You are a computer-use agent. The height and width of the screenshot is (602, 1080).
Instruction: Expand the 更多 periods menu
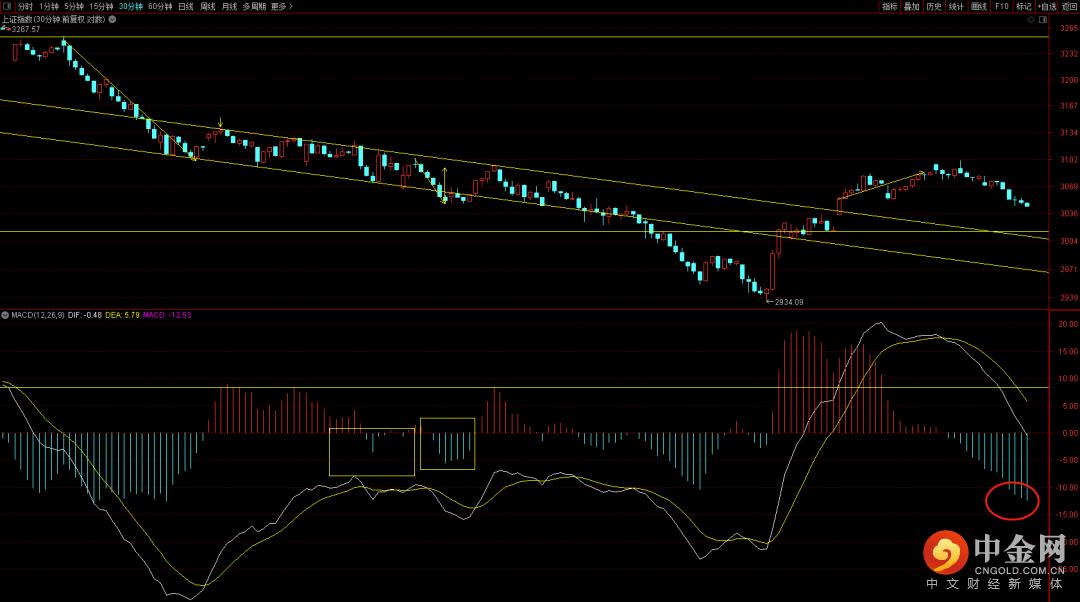[281, 6]
